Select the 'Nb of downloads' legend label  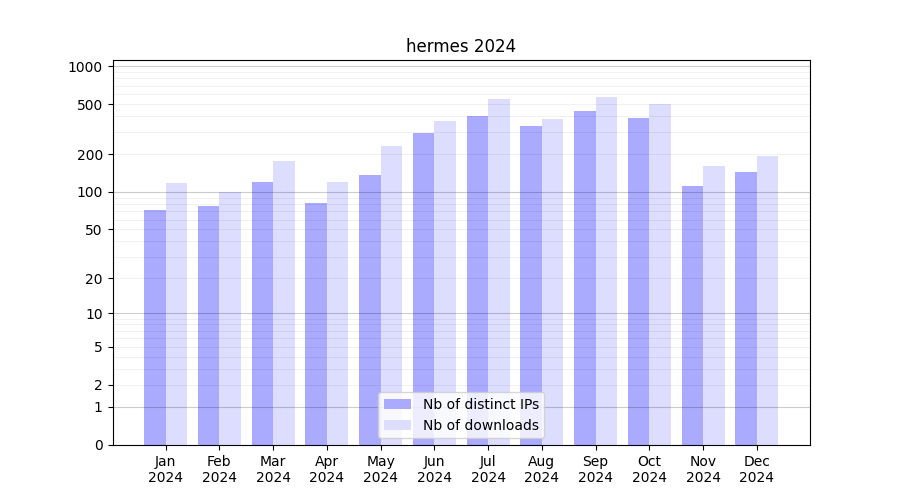pyautogui.click(x=480, y=425)
